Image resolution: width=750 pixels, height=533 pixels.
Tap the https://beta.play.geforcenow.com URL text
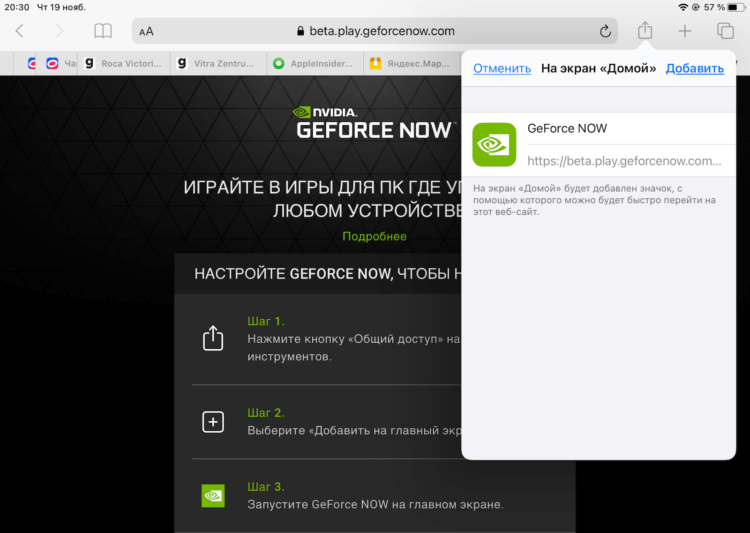pyautogui.click(x=624, y=161)
